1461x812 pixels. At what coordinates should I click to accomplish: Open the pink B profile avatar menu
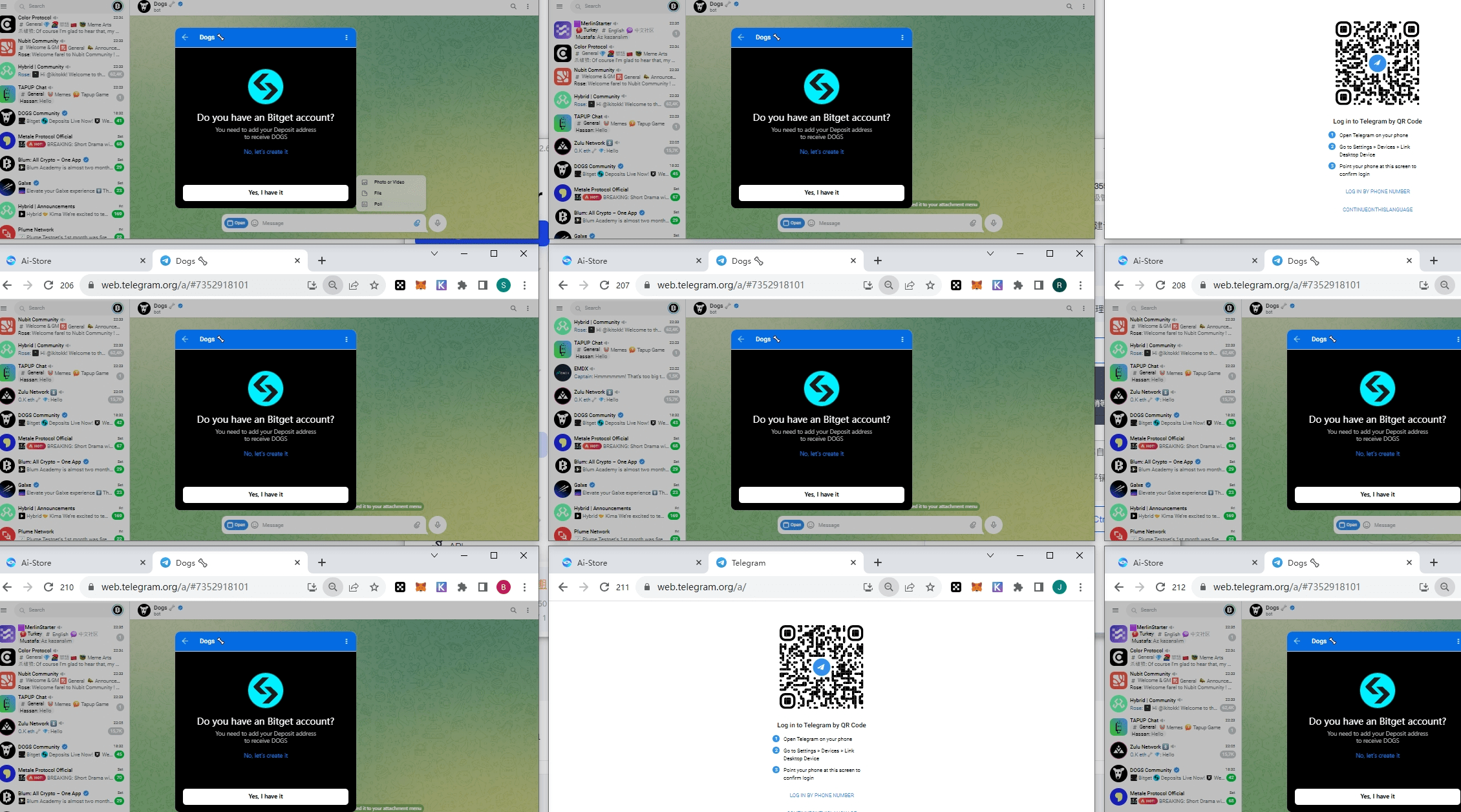point(503,587)
